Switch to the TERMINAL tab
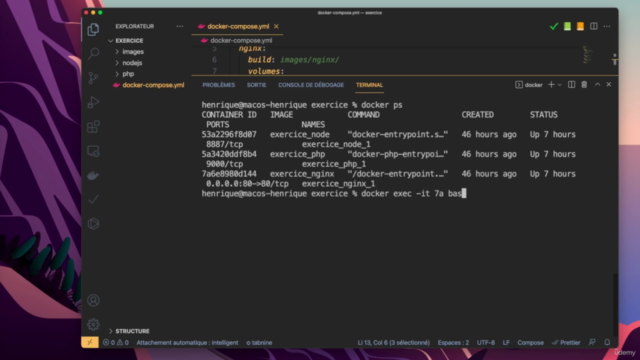This screenshot has height=360, width=640. click(369, 85)
